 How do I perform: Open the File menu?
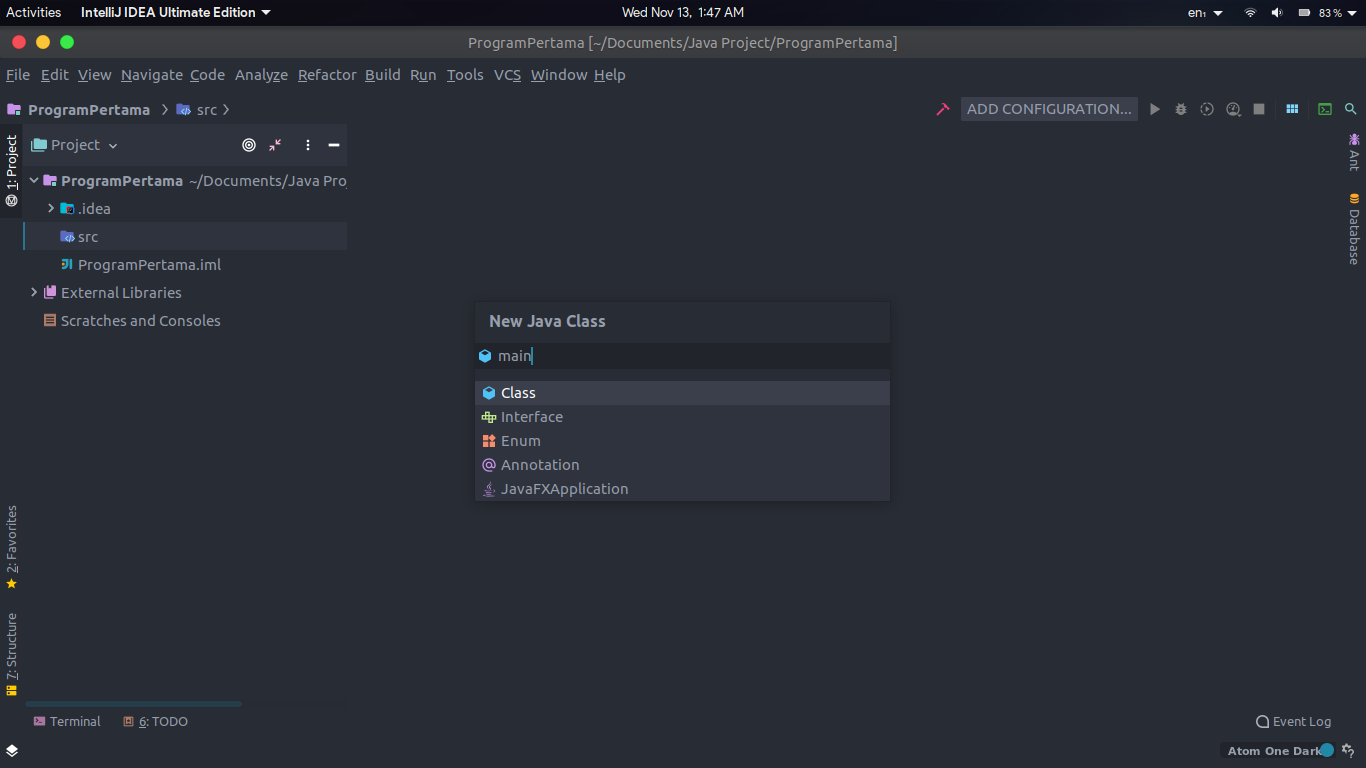tap(18, 75)
